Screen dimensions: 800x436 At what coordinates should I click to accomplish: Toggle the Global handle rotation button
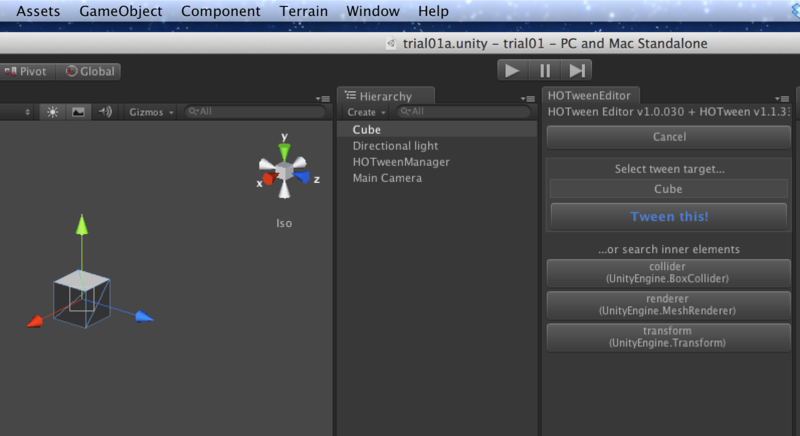(x=89, y=71)
